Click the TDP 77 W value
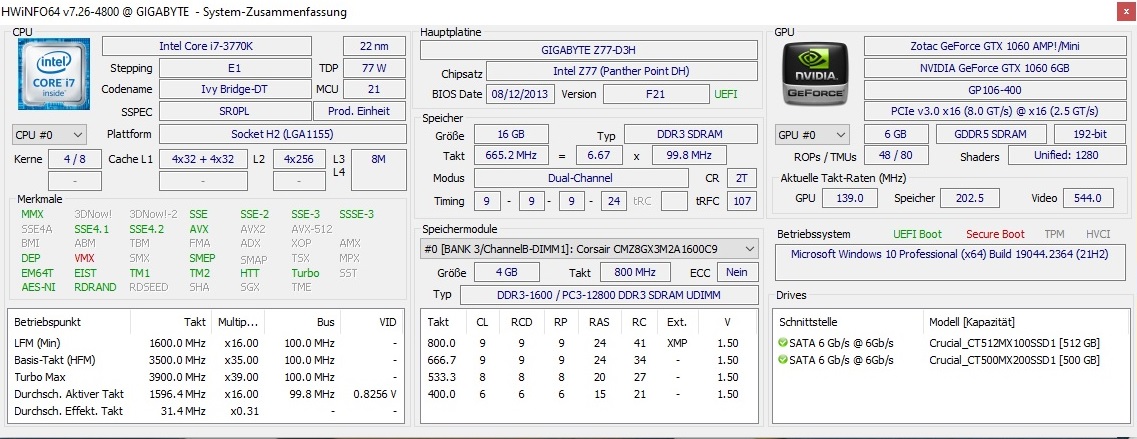The width and height of the screenshot is (1137, 439). click(374, 68)
